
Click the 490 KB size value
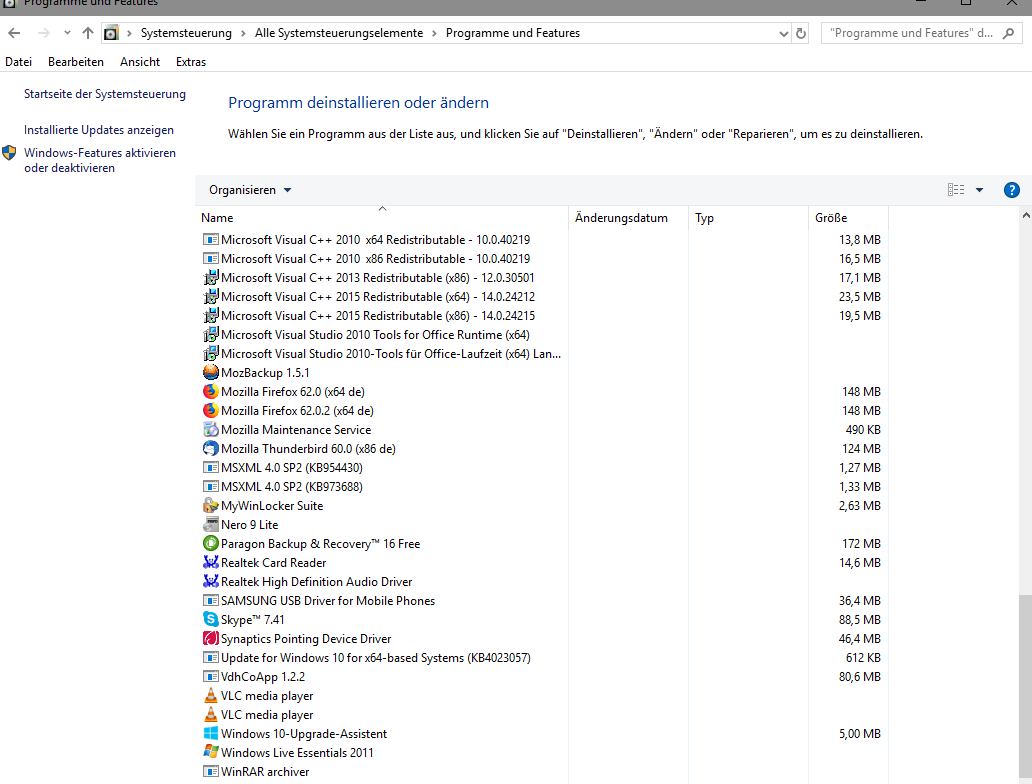point(863,430)
